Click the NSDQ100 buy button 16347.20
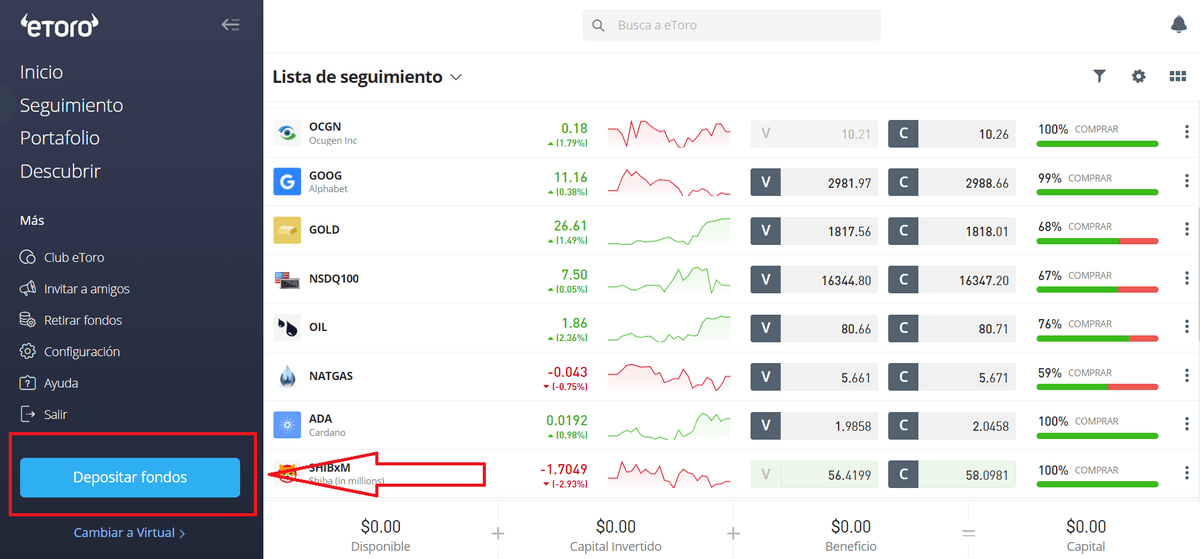Viewport: 1200px width, 559px height. (x=952, y=280)
